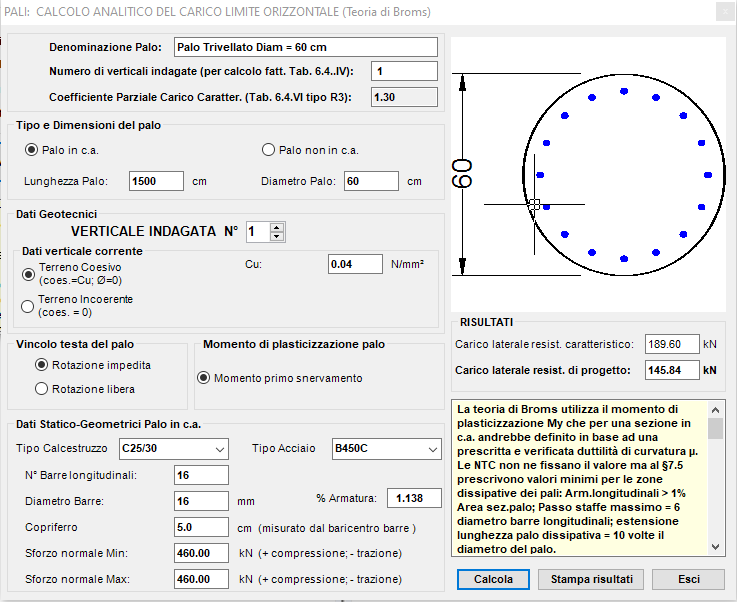
Task: Increase Verticale Indagata number with up arrow
Action: click(x=277, y=227)
